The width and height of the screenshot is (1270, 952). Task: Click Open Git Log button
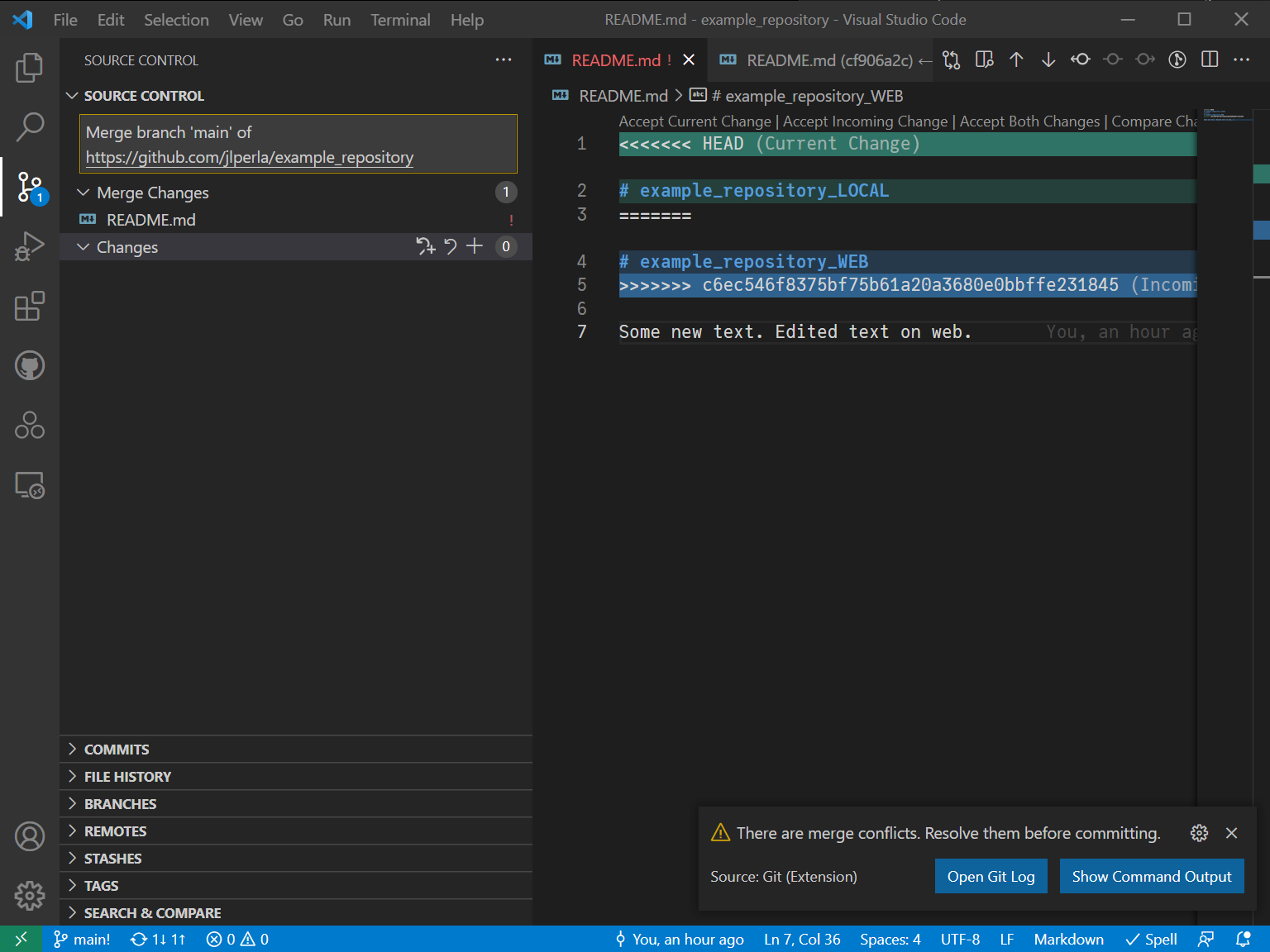pyautogui.click(x=991, y=877)
